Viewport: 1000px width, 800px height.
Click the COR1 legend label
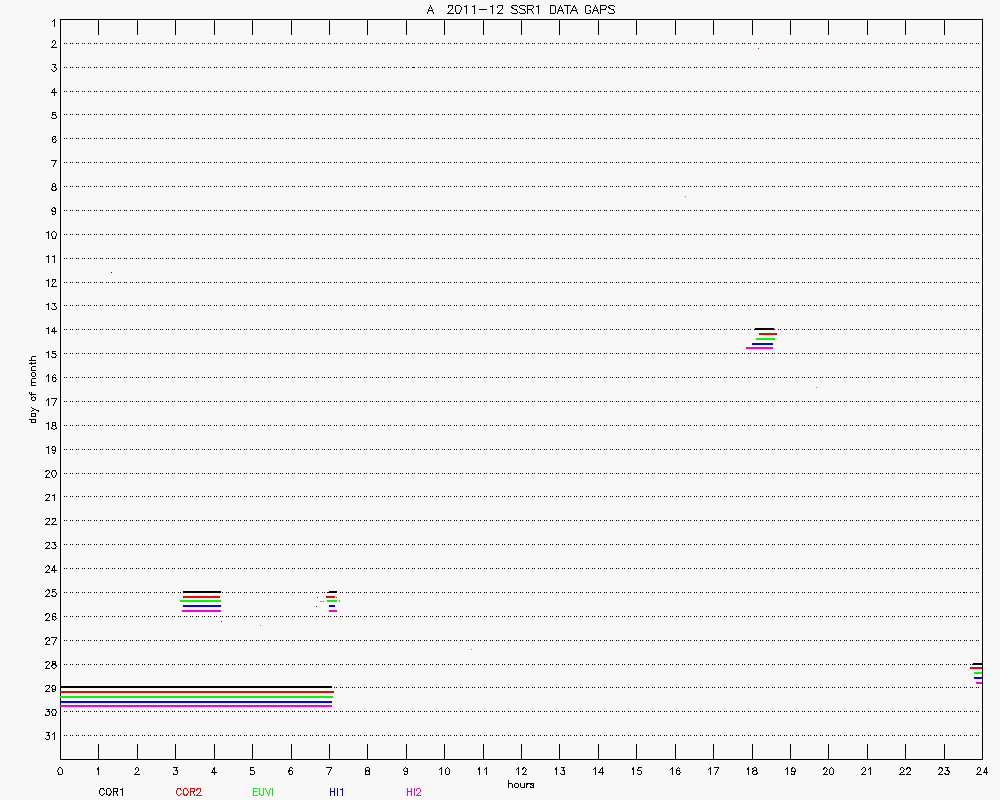tap(110, 792)
